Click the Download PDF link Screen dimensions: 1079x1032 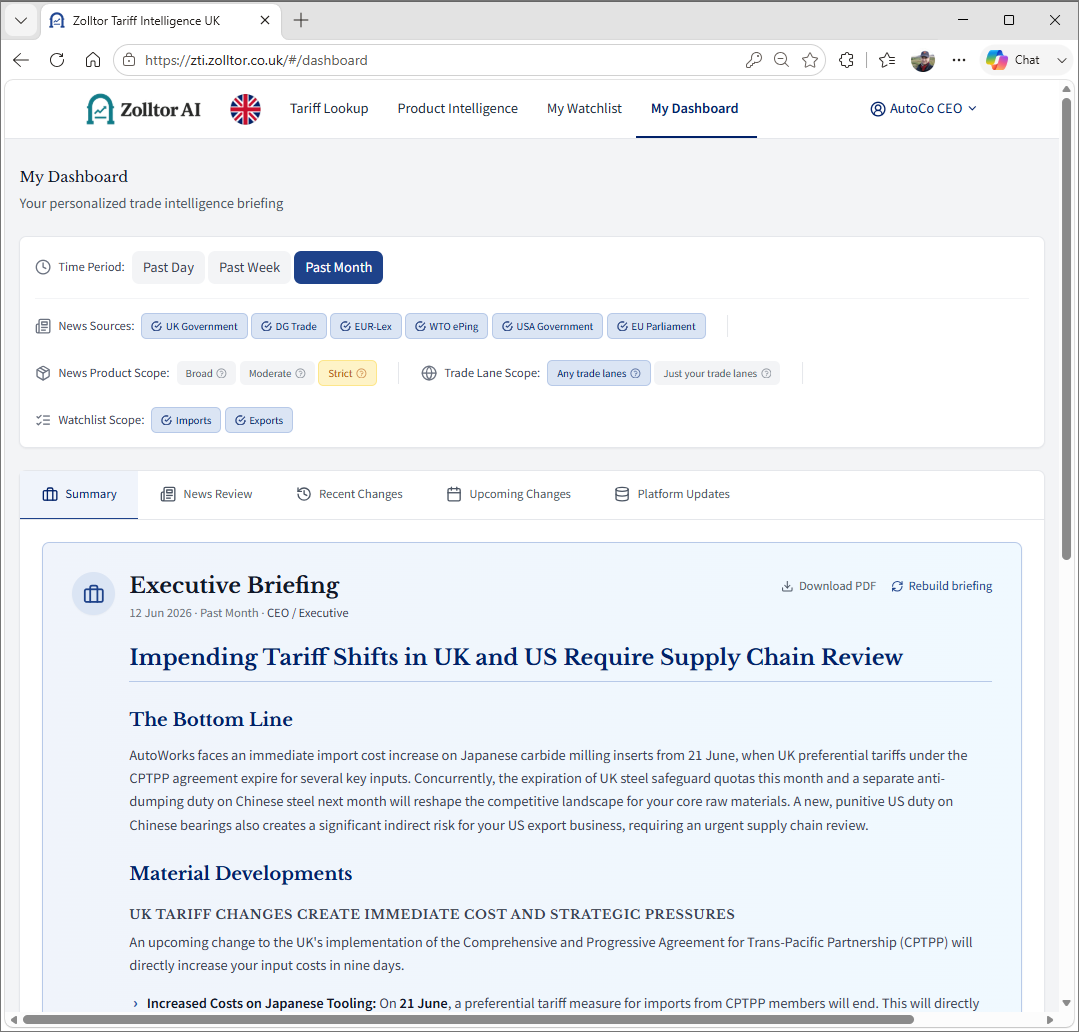click(829, 586)
